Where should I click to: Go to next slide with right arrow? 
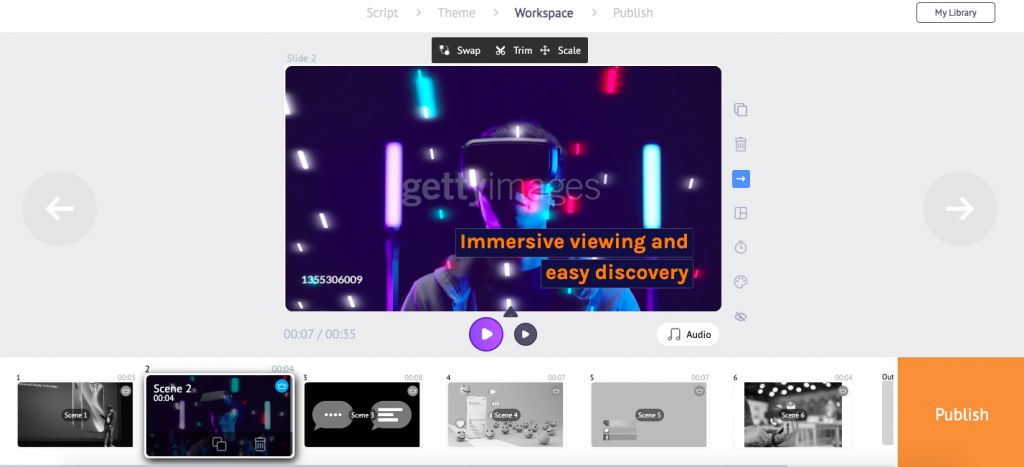point(960,209)
